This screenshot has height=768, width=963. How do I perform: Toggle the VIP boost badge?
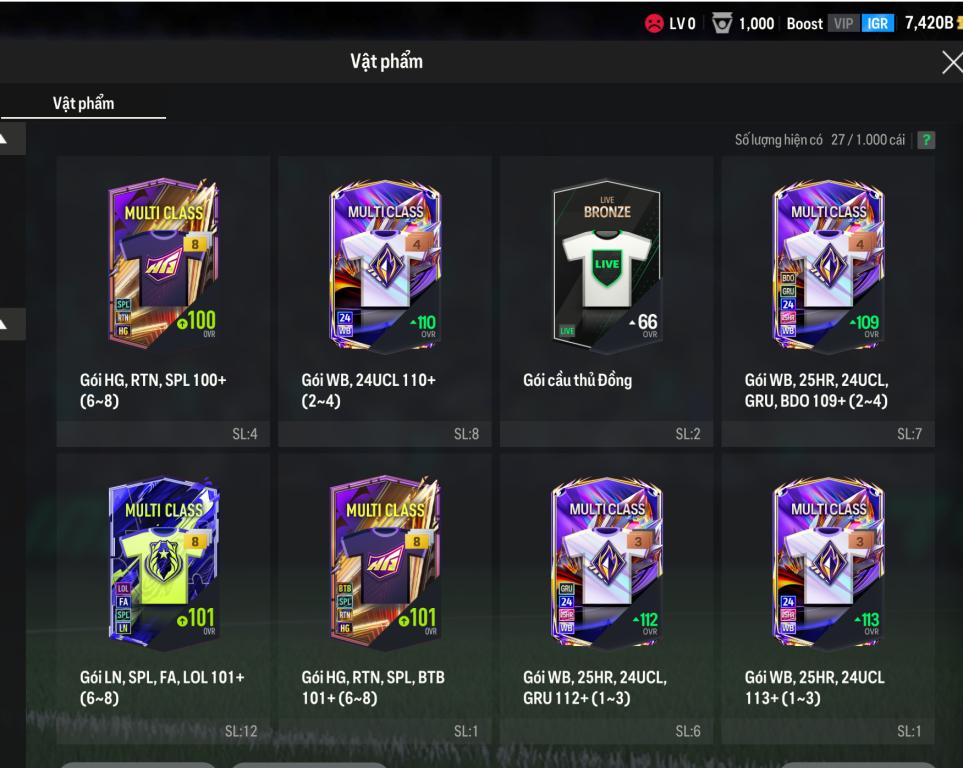pyautogui.click(x=843, y=23)
